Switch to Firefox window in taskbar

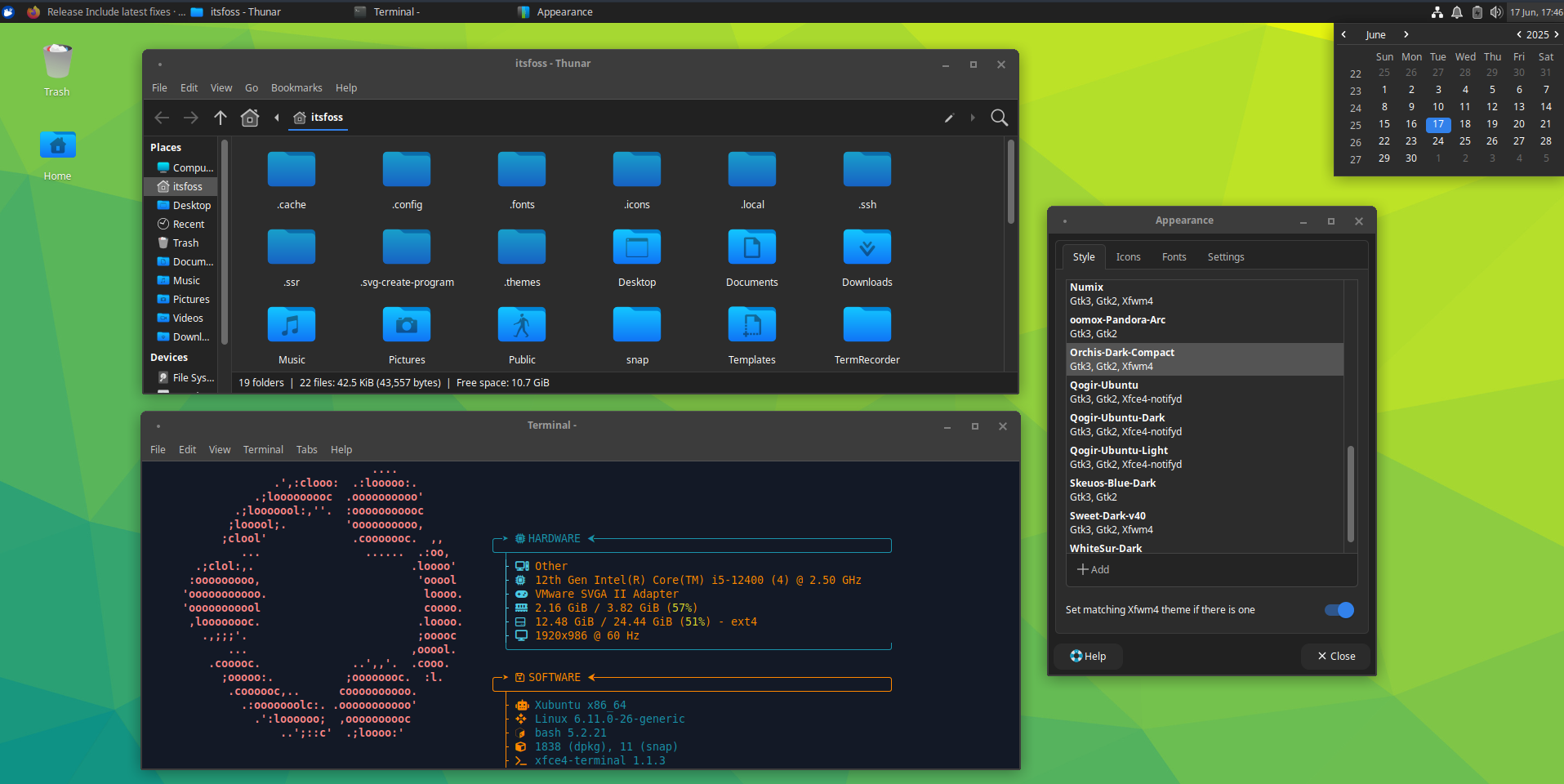click(x=105, y=11)
